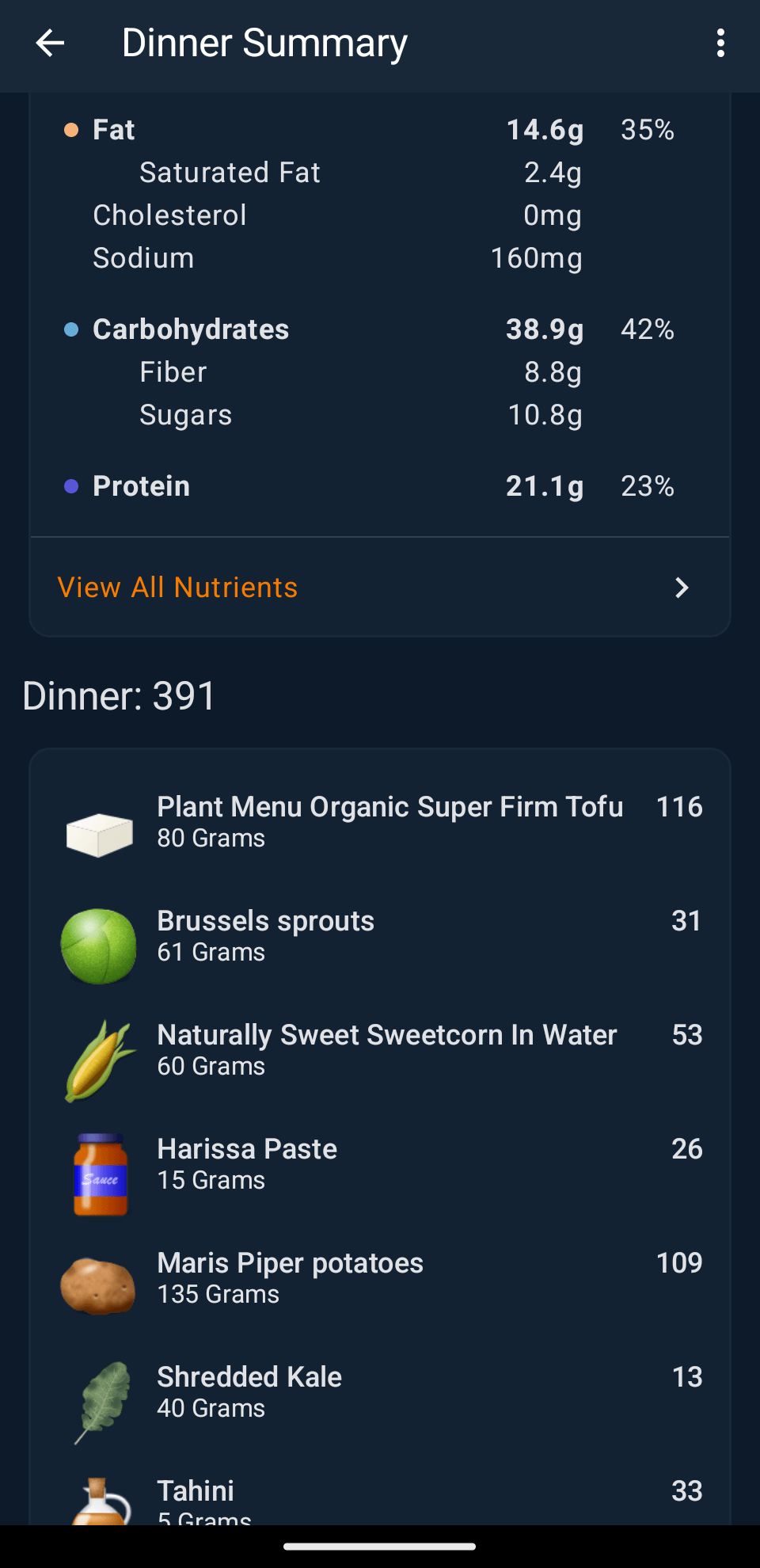The image size is (760, 1568).
Task: Tap the sweetcorn cob icon
Action: (99, 1061)
